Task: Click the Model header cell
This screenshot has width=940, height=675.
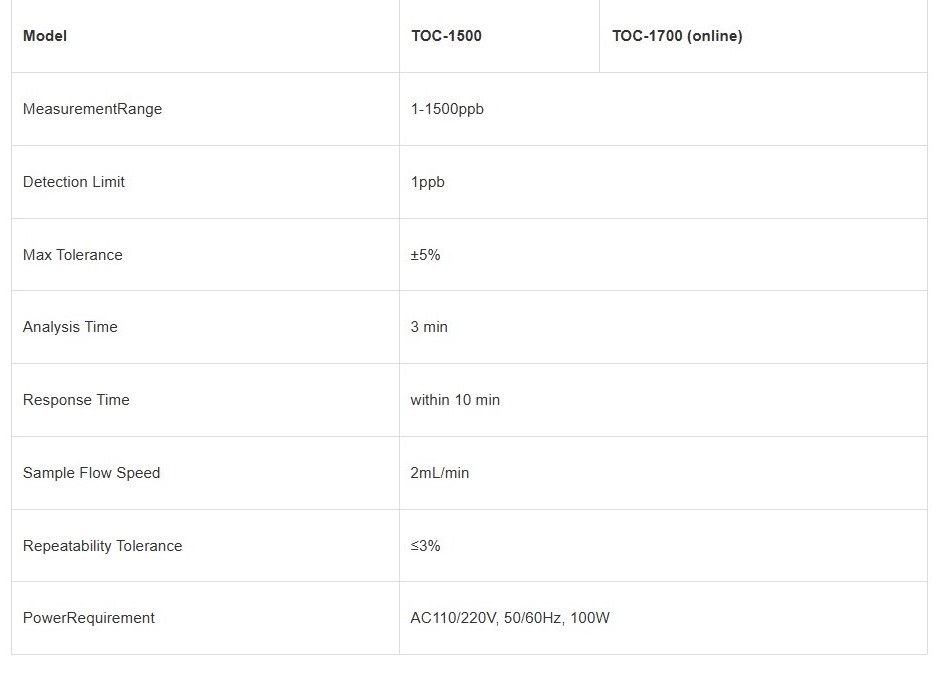Action: click(x=45, y=36)
